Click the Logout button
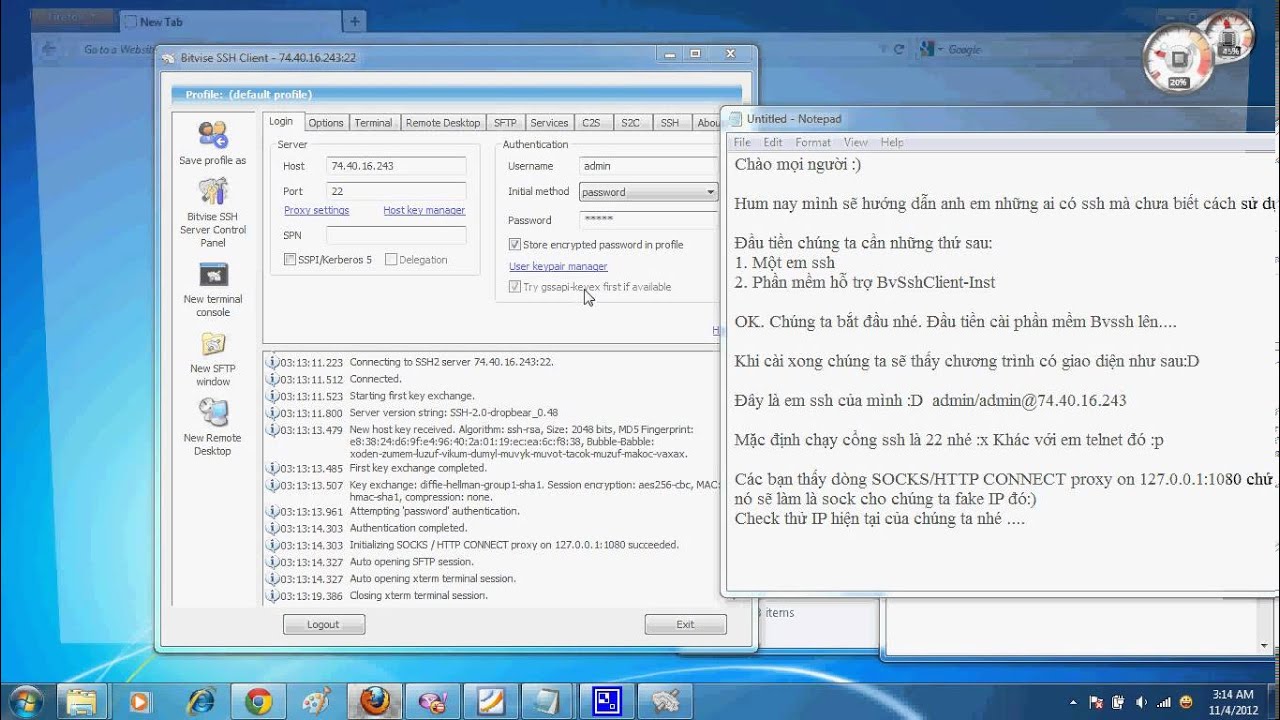The width and height of the screenshot is (1280, 720). 324,624
